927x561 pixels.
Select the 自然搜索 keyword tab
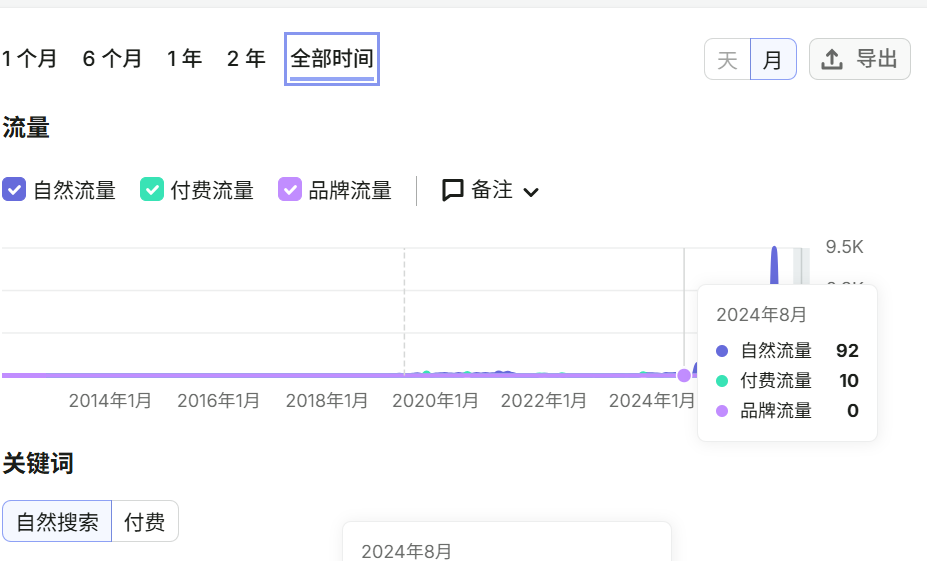(57, 521)
